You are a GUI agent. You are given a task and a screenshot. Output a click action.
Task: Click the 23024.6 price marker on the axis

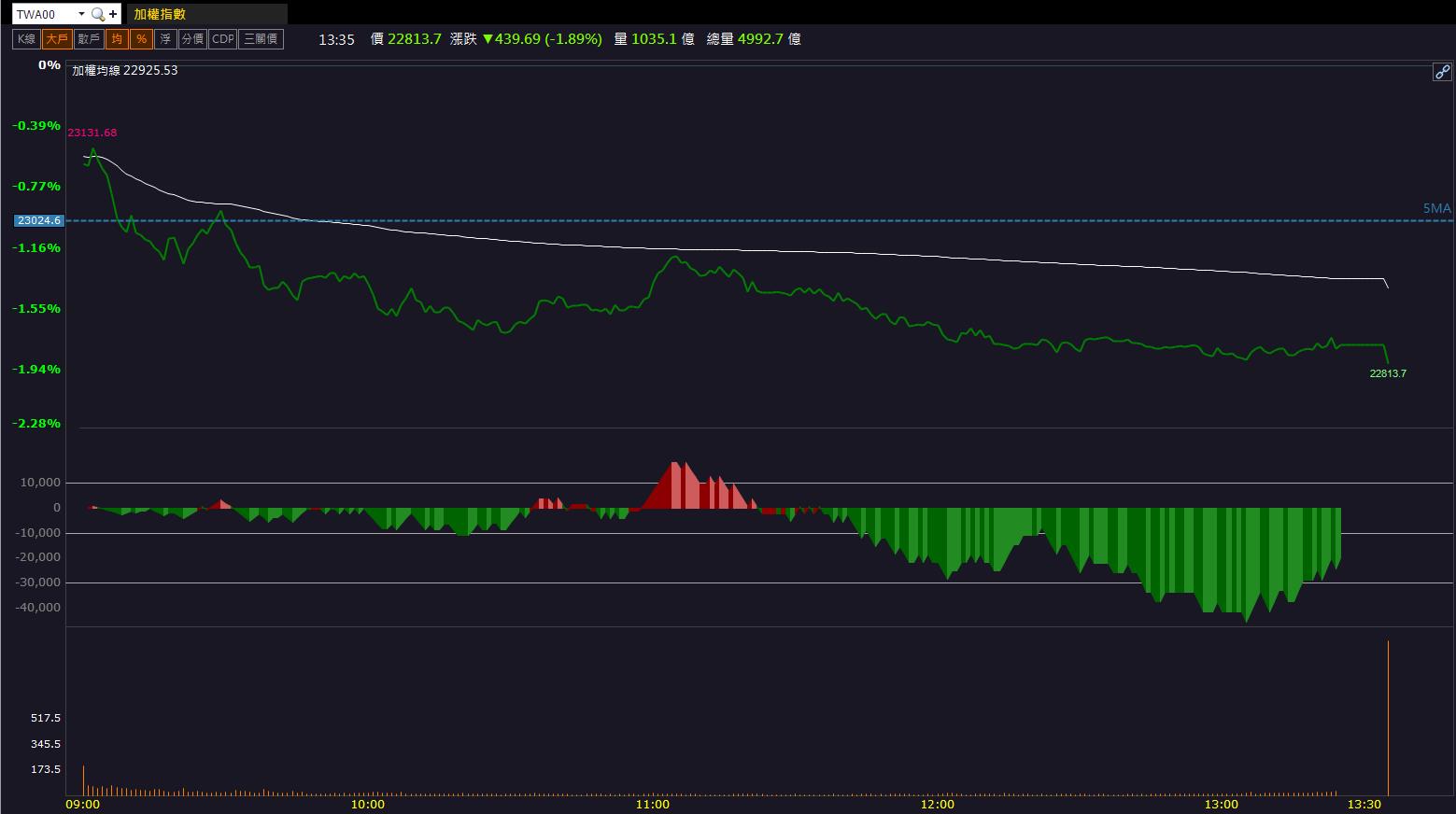[38, 220]
